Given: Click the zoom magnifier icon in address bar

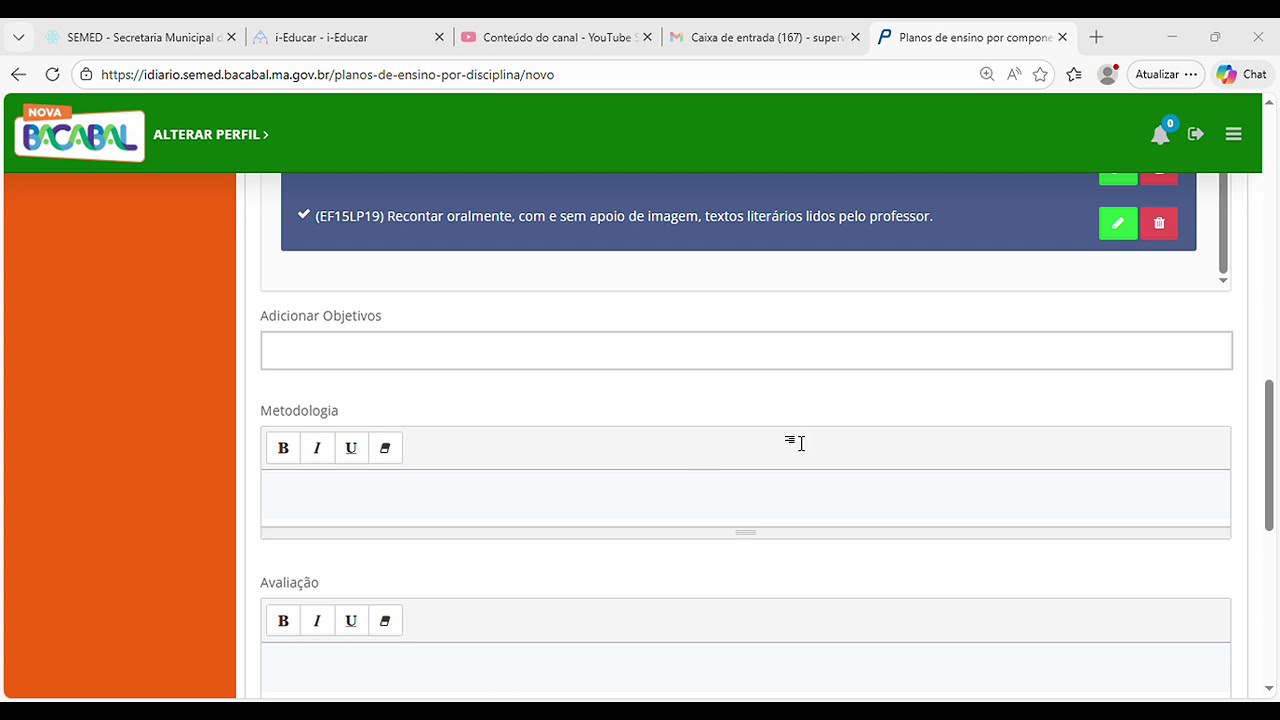Looking at the screenshot, I should click(x=987, y=74).
